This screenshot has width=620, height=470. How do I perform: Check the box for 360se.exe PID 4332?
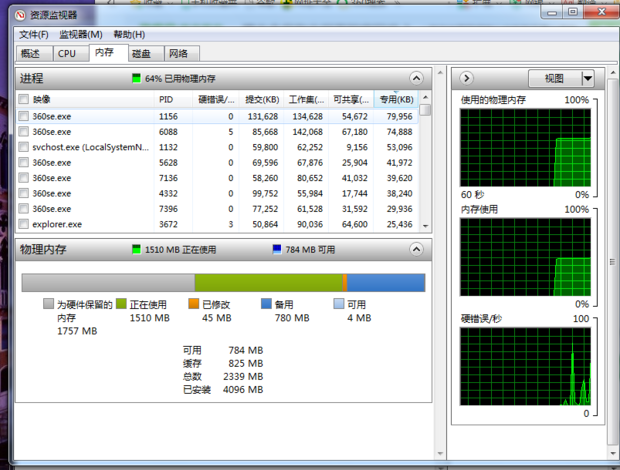(x=24, y=193)
